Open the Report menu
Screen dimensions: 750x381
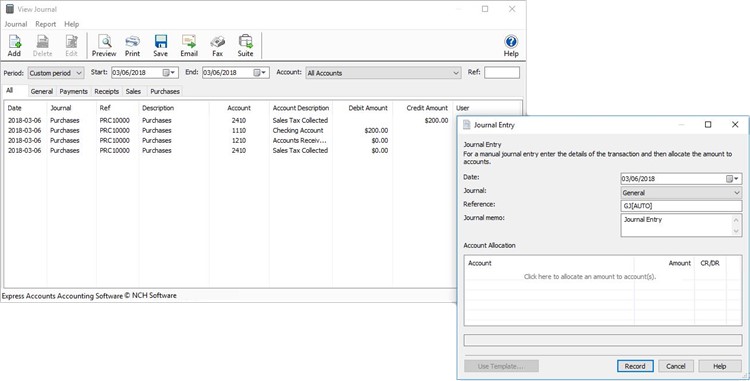click(45, 24)
